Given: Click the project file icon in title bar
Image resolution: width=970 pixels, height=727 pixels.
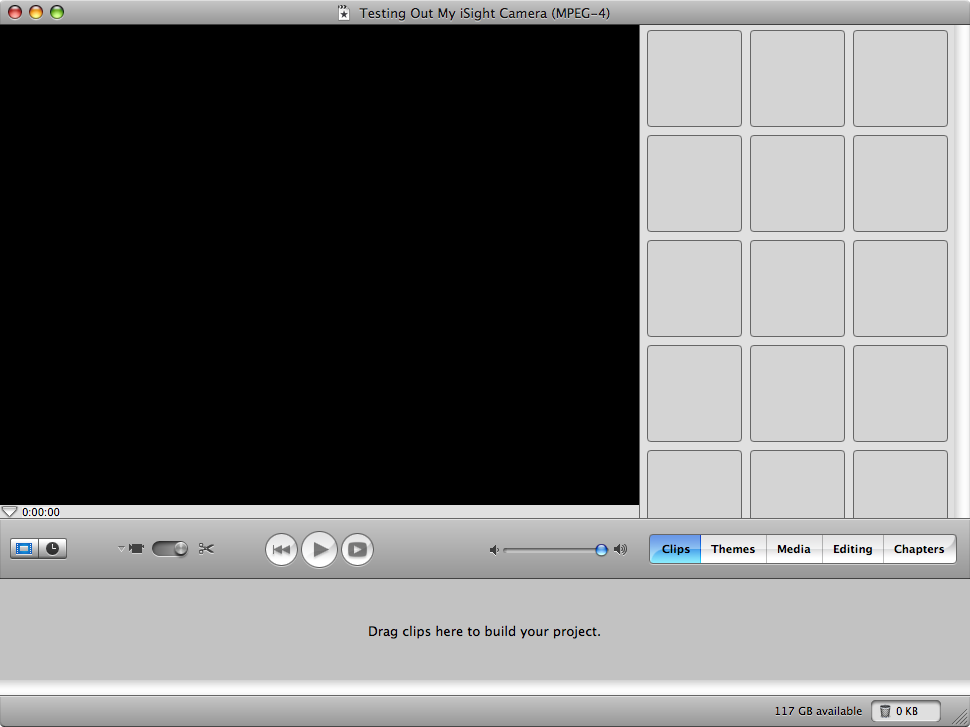Looking at the screenshot, I should click(344, 12).
